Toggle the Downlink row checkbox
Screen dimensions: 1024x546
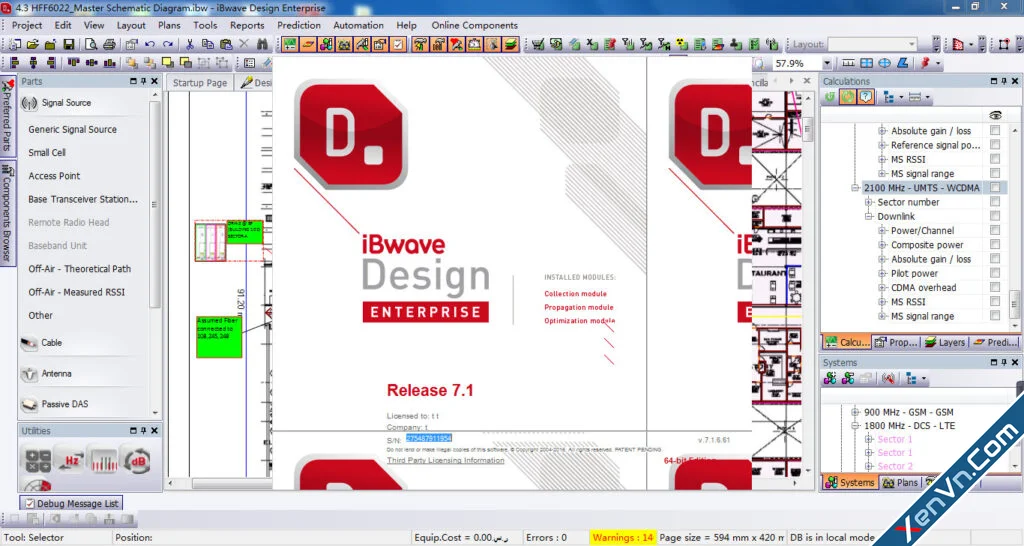(x=995, y=216)
